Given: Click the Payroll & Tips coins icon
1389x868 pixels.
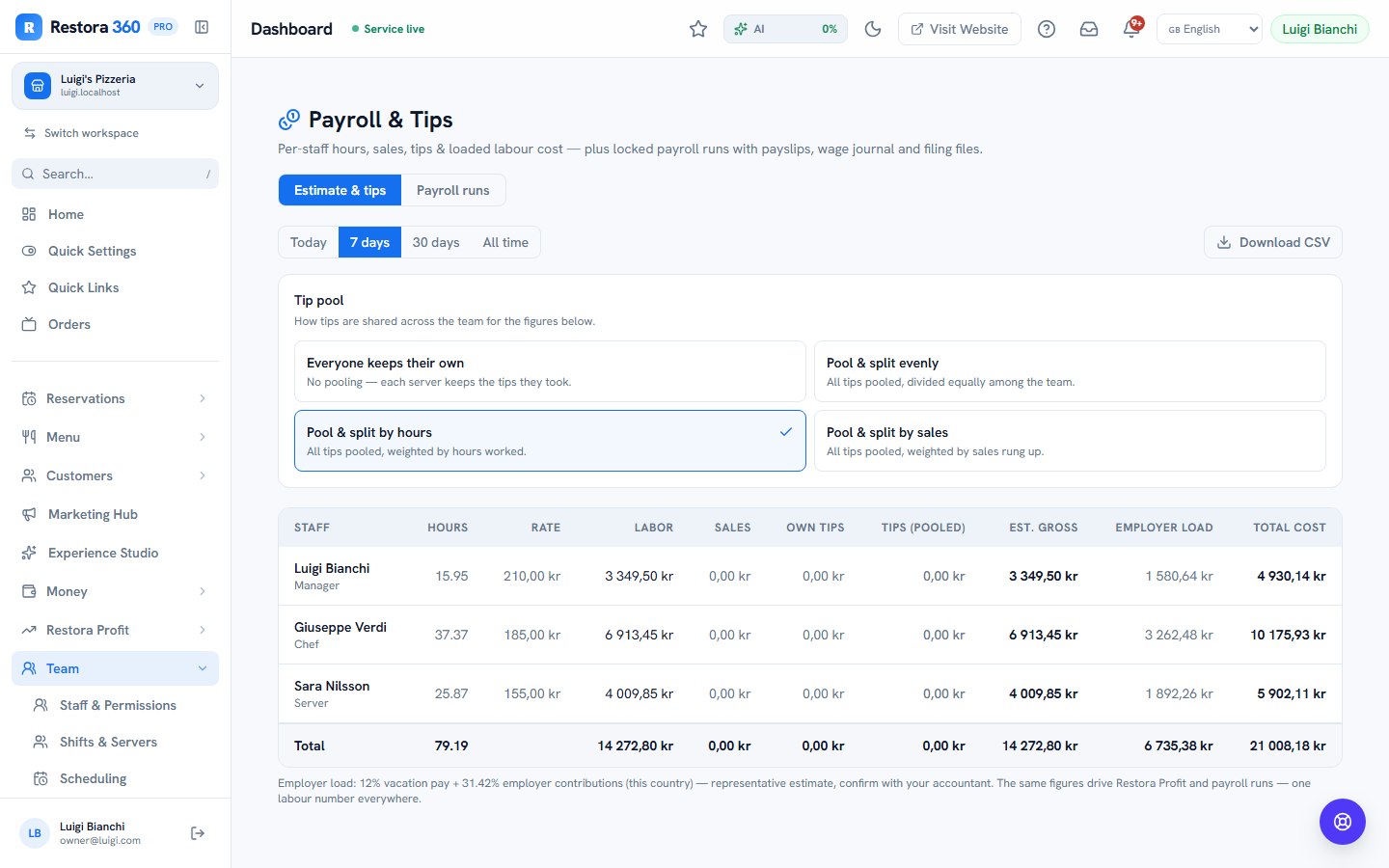Looking at the screenshot, I should click(289, 120).
